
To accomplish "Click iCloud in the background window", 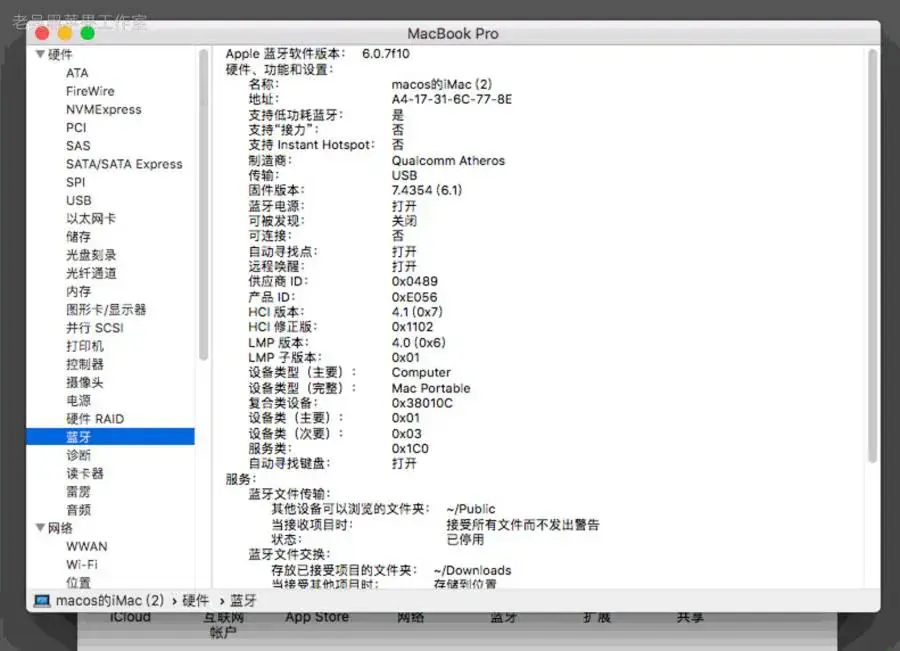I will click(130, 617).
